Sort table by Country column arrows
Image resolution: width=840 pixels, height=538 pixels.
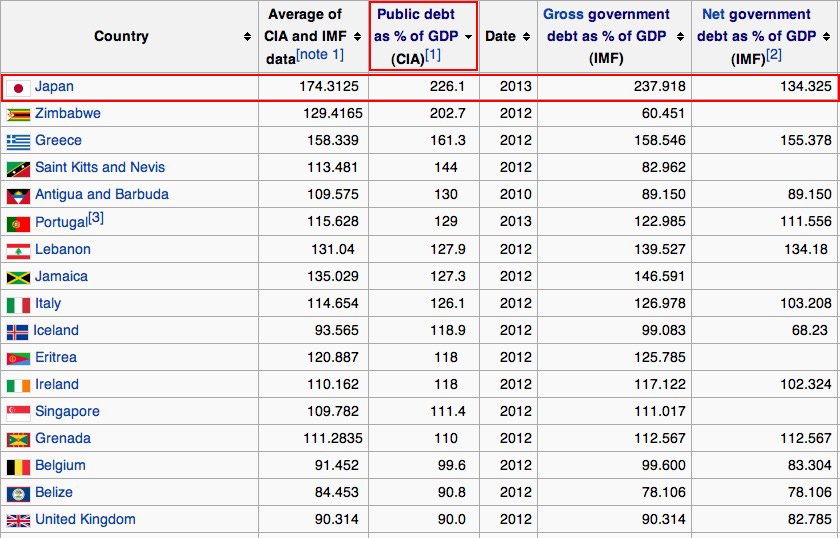click(247, 37)
